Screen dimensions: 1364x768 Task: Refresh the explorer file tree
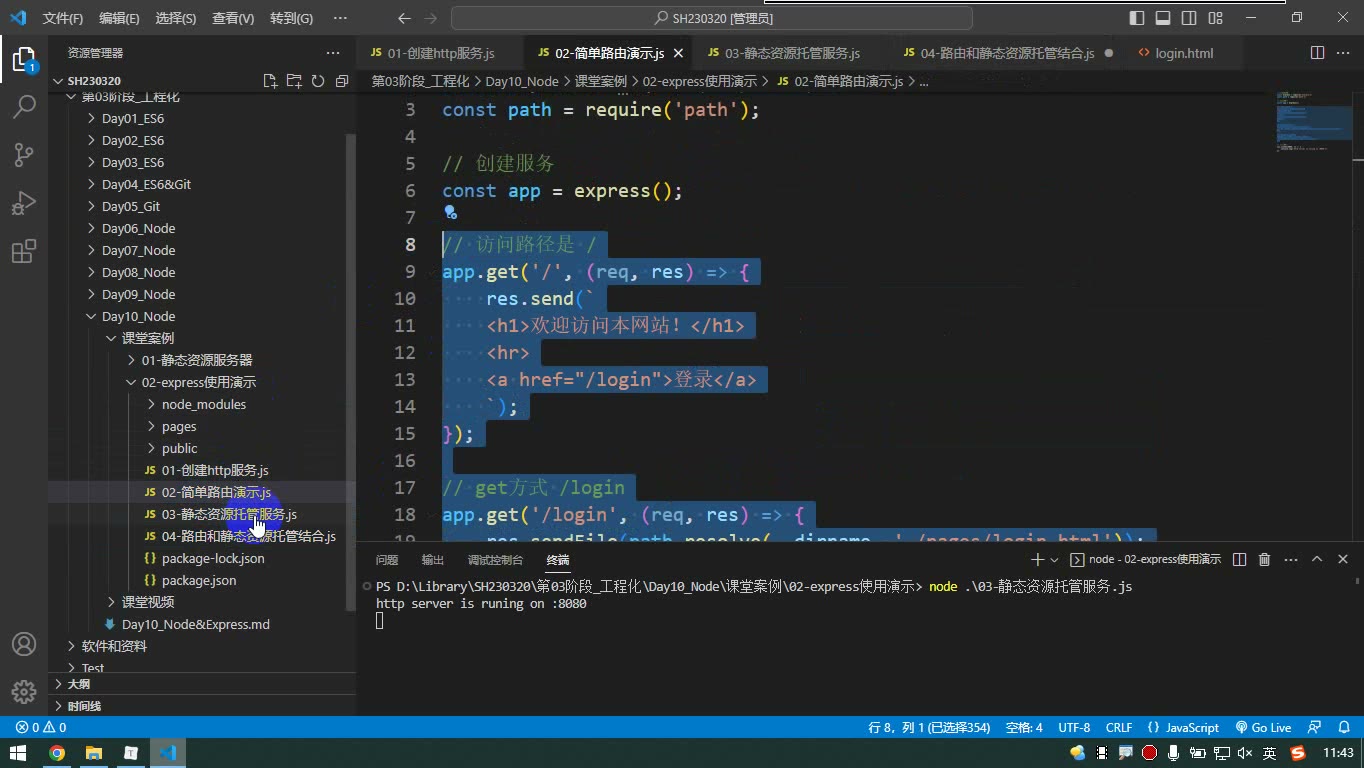[318, 81]
